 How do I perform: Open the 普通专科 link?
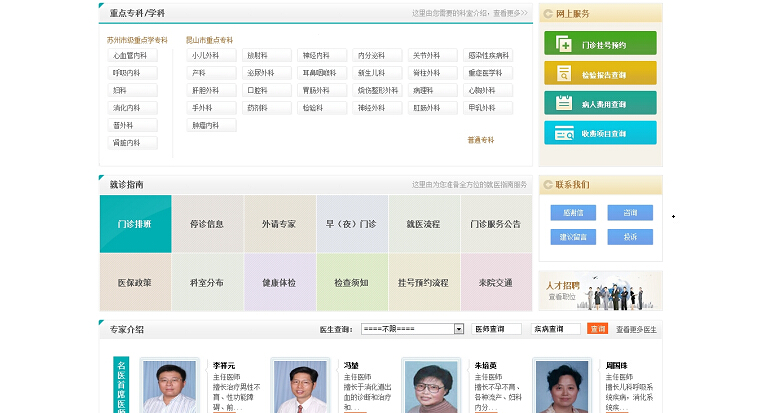[x=480, y=140]
